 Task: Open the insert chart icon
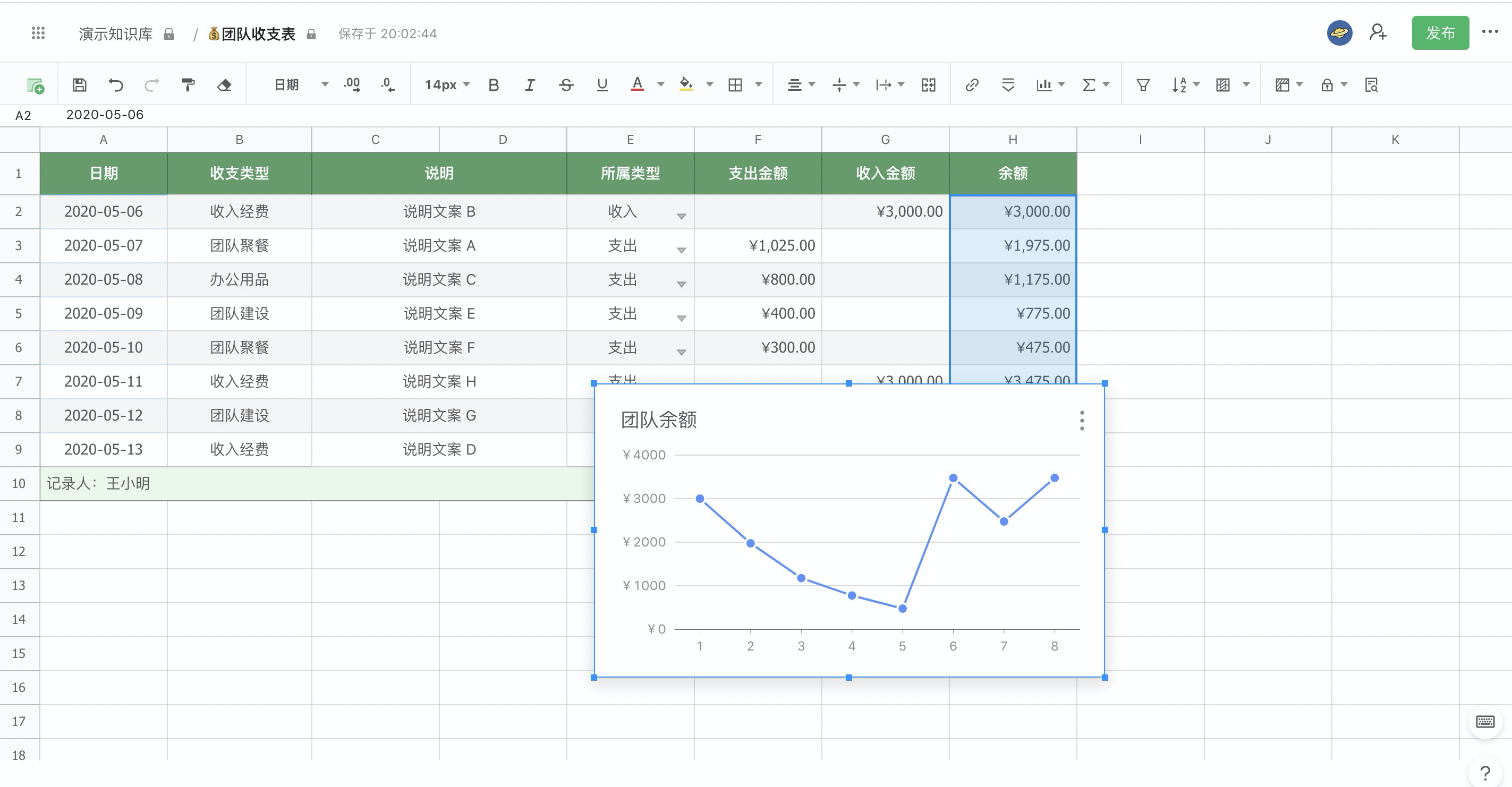(1043, 85)
